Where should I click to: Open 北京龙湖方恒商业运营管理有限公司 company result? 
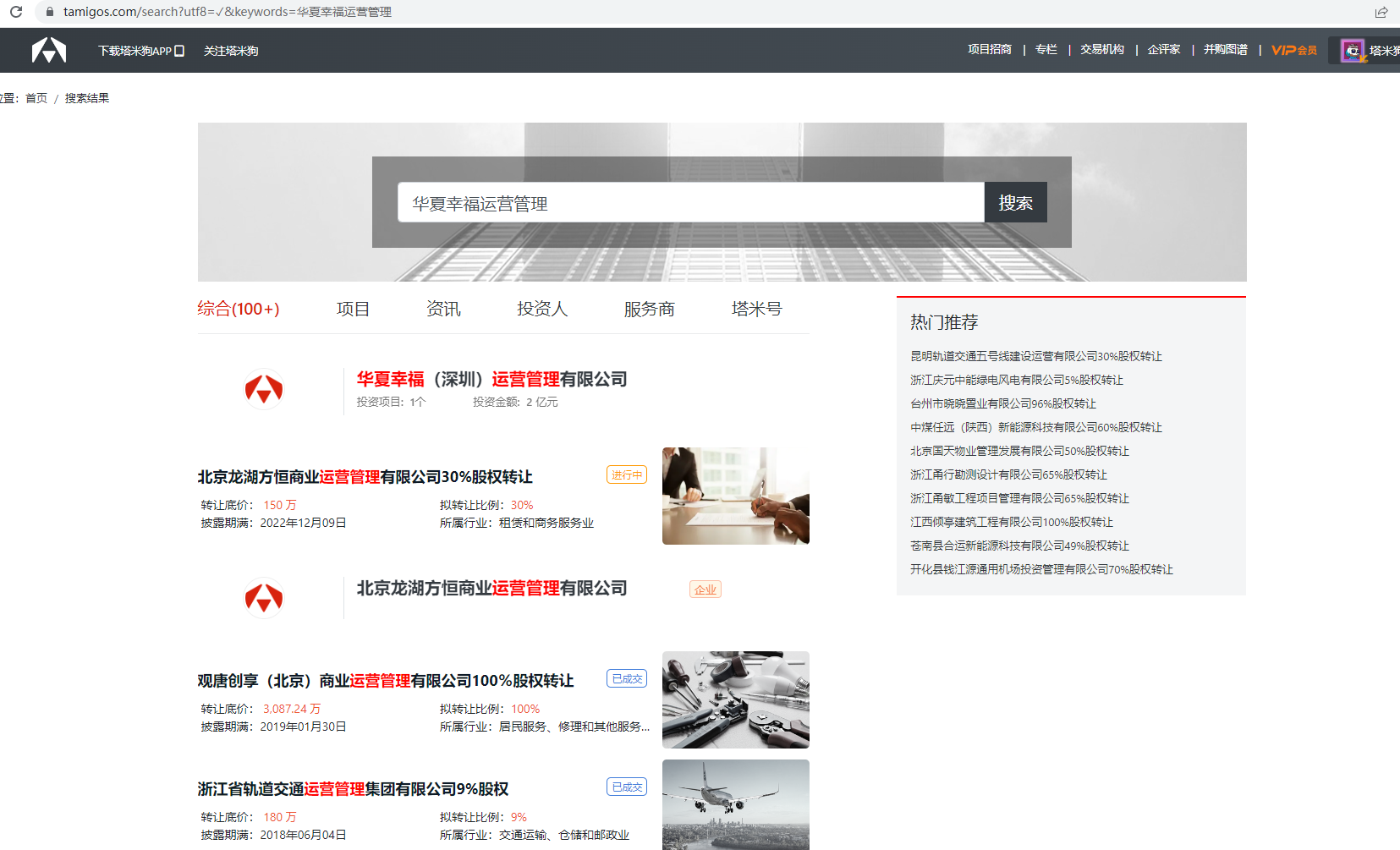pyautogui.click(x=492, y=588)
